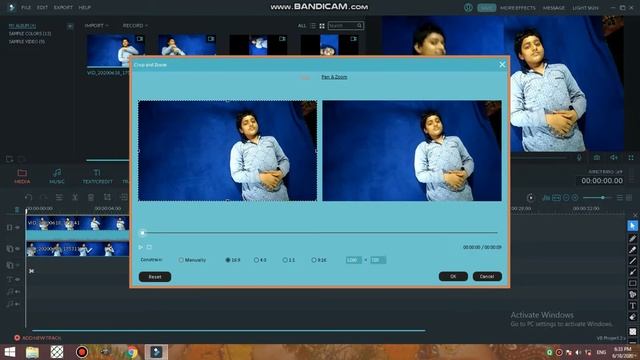Click the Split scissors icon in toolbar
This screenshot has height=360, width=640.
pyautogui.click(x=75, y=198)
